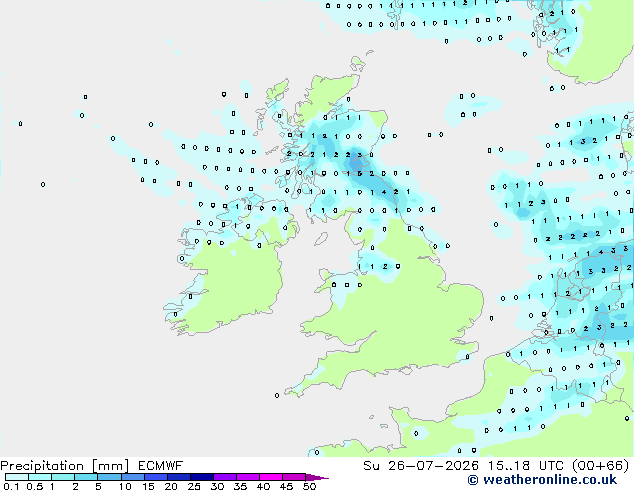Click the 20–25 mm legend swatch
Viewport: 634px width, 490px height.
click(x=178, y=477)
